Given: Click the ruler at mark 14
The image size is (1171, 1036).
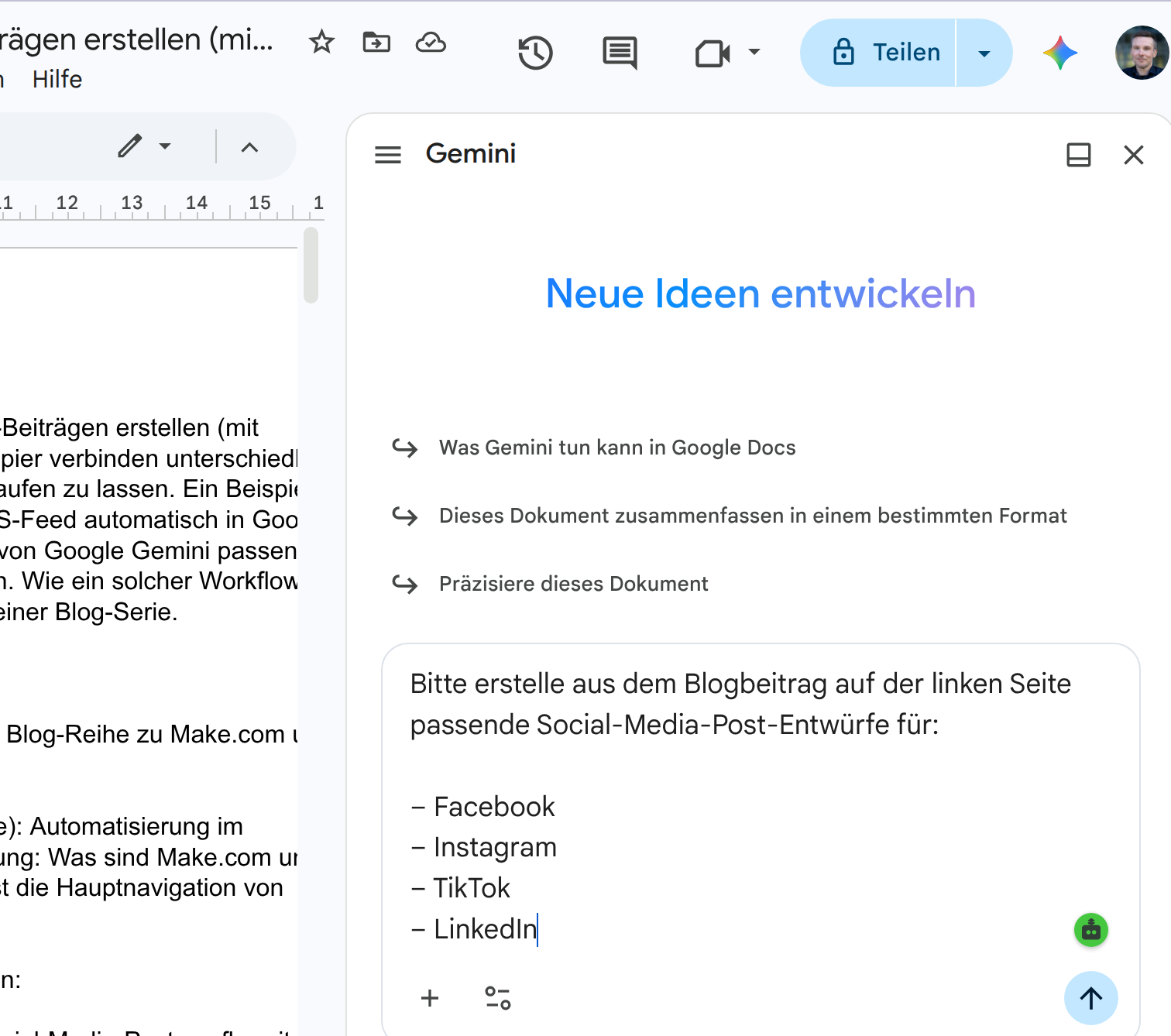Looking at the screenshot, I should pos(196,203).
